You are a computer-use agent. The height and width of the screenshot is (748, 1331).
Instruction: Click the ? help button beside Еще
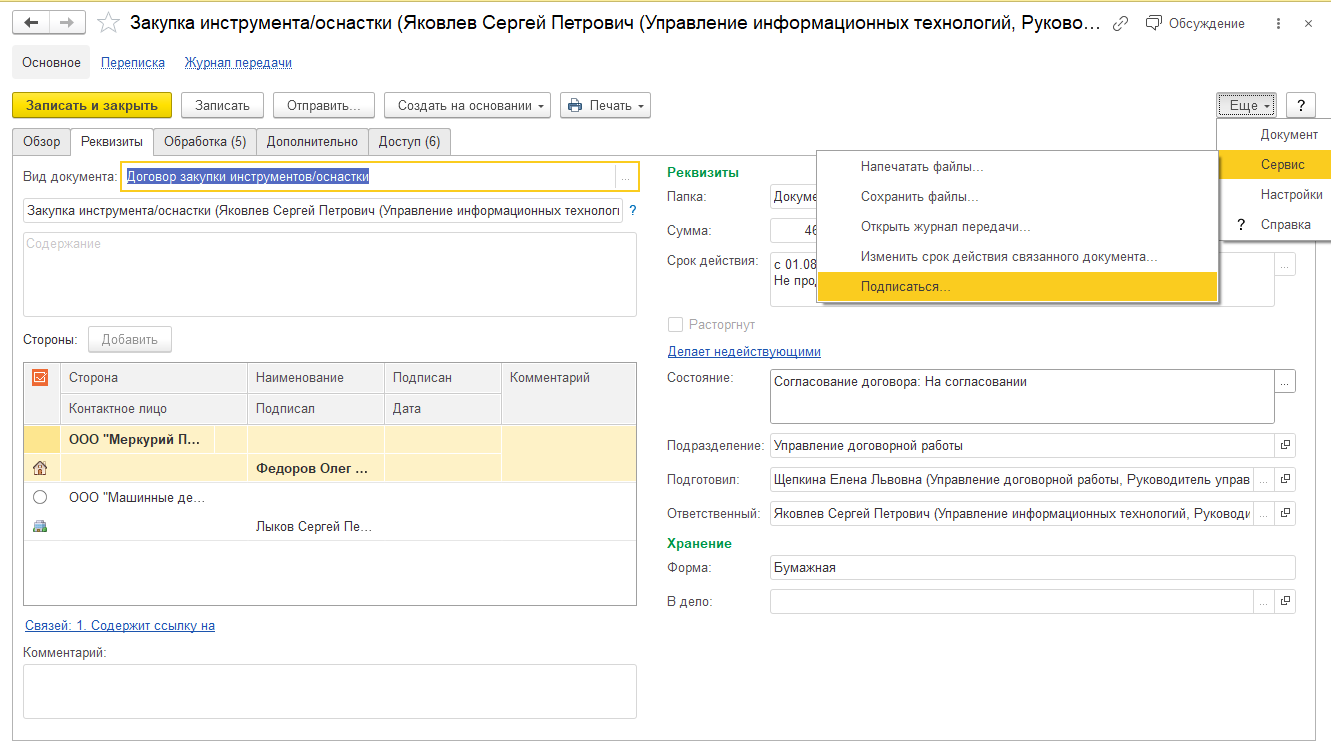(1300, 105)
